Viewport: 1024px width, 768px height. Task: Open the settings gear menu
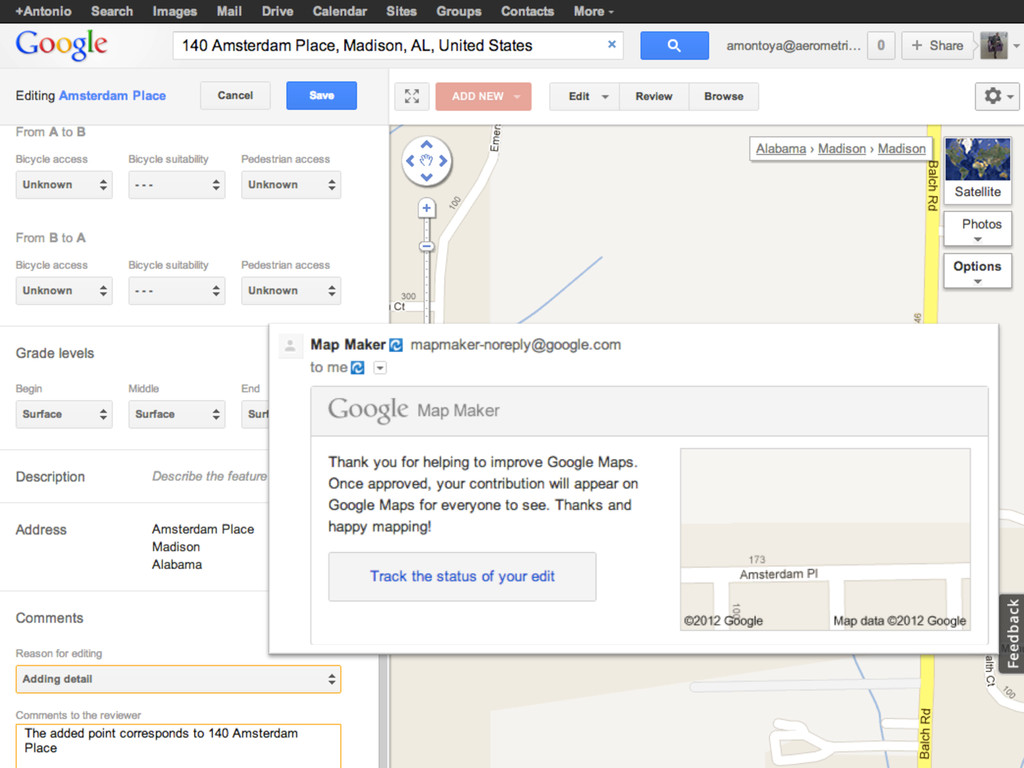pyautogui.click(x=997, y=96)
